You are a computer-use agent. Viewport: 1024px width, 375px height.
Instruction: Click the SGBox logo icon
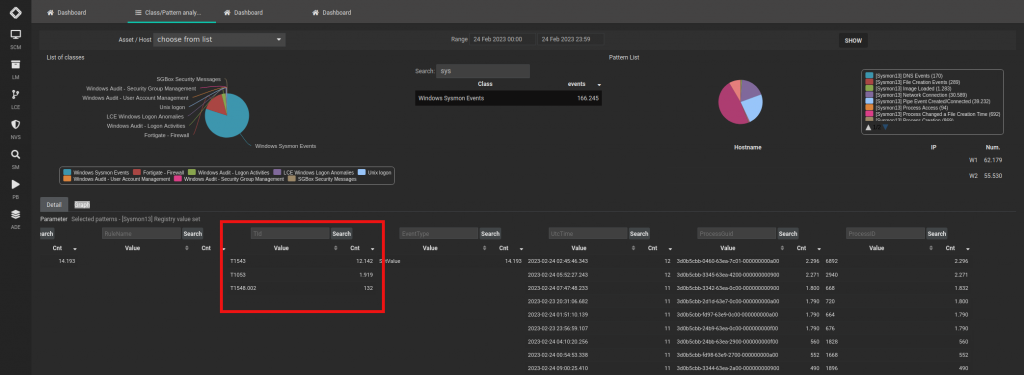pyautogui.click(x=16, y=12)
